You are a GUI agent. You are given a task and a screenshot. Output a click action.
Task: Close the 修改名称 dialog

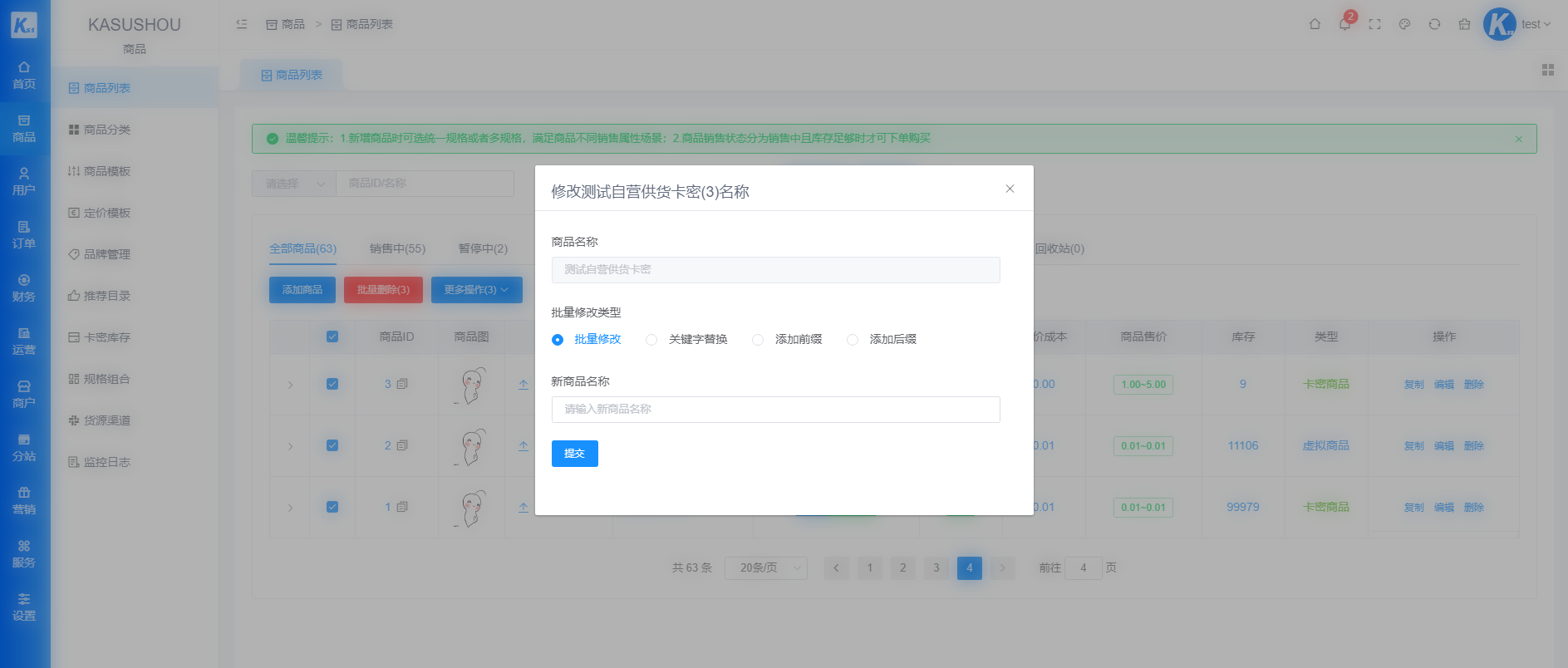coord(1010,189)
